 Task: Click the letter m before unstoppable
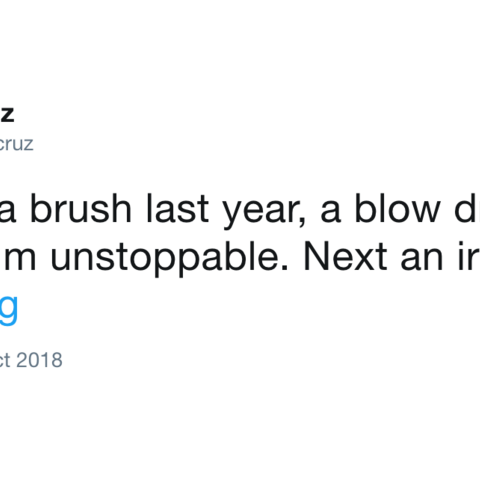pos(19,259)
